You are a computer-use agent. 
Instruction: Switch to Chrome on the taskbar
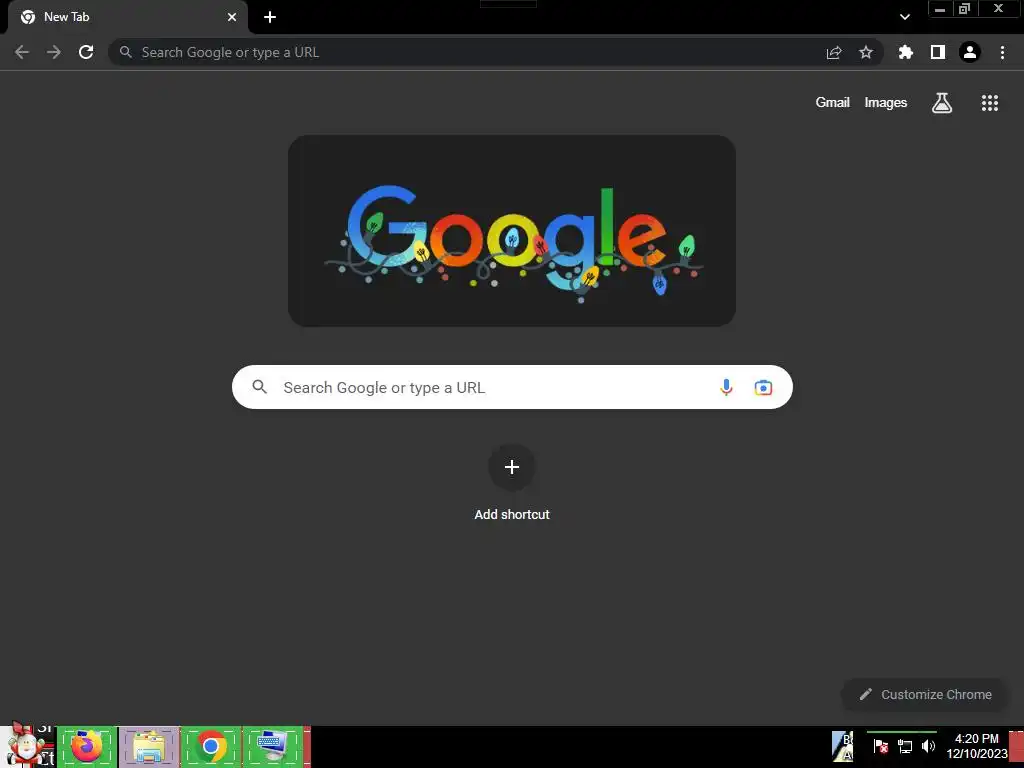(x=211, y=746)
